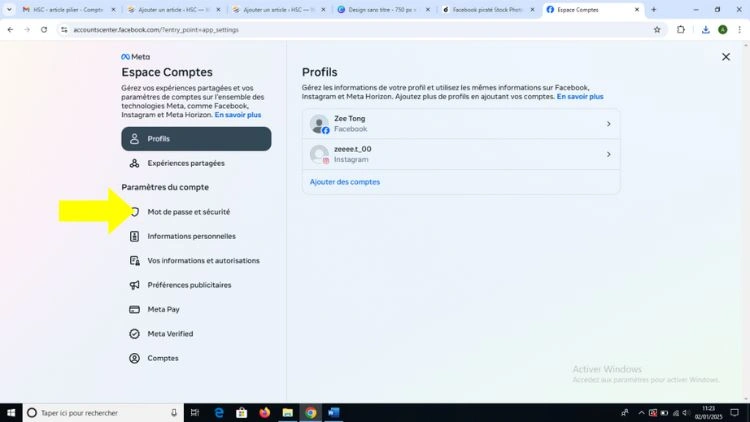Select the zeeee.t_00 profile avatar

point(319,155)
